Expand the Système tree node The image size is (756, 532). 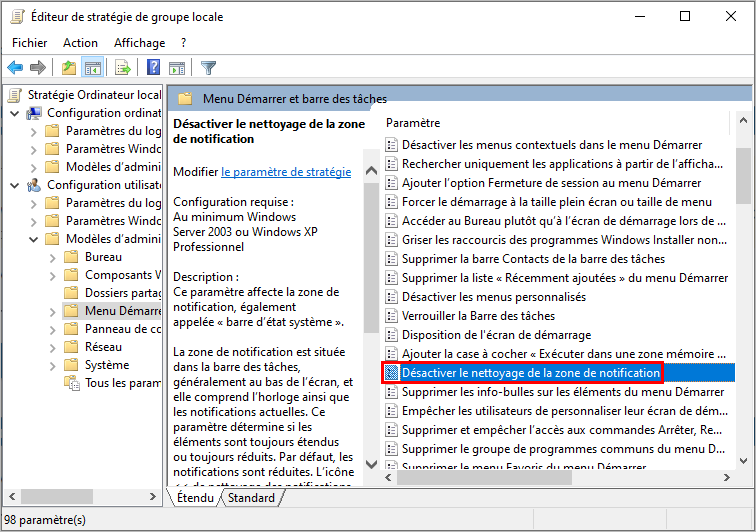click(53, 366)
